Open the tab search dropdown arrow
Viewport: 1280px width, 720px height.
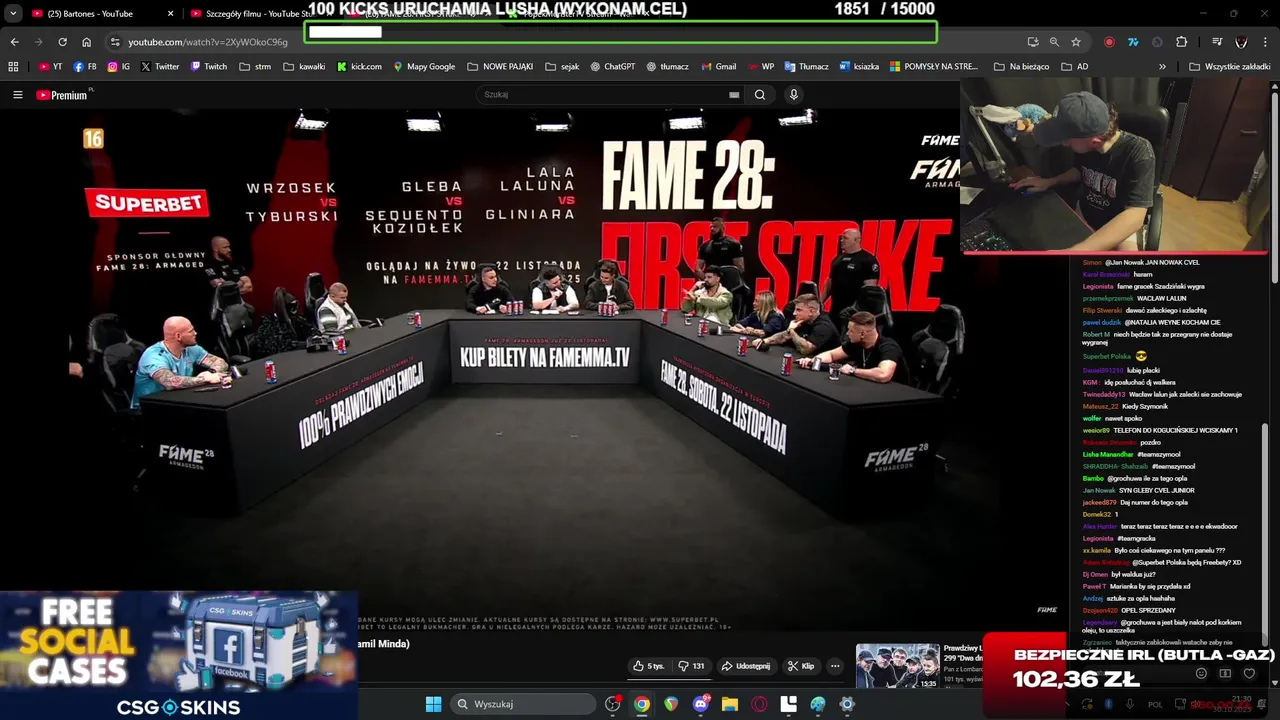coord(13,14)
